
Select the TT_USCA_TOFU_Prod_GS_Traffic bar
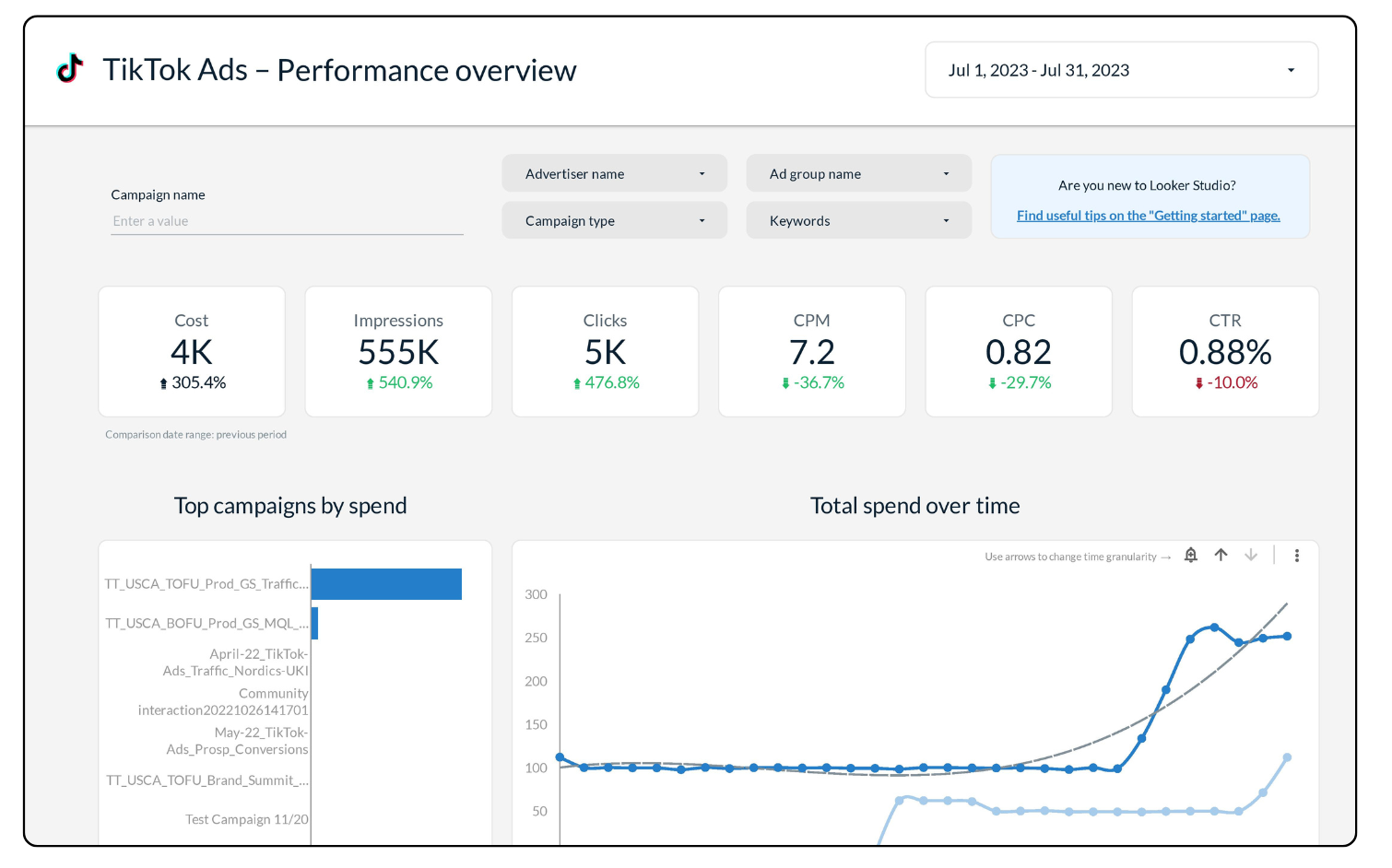[x=386, y=584]
